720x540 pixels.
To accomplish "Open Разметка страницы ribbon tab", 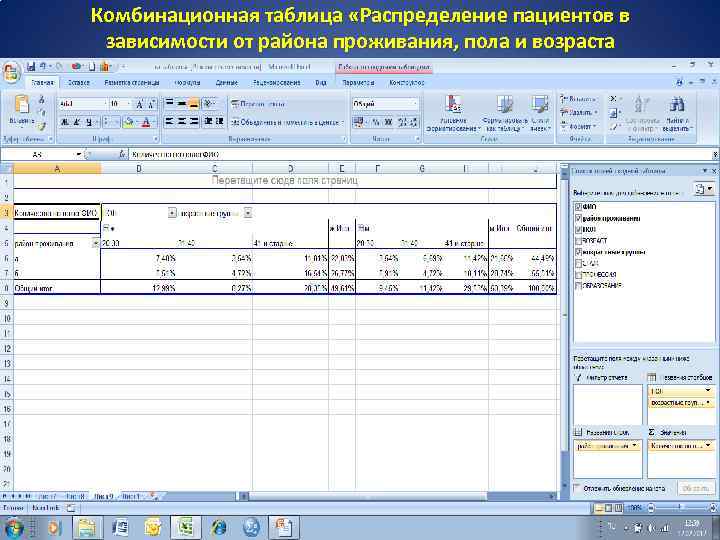I will 132,83.
